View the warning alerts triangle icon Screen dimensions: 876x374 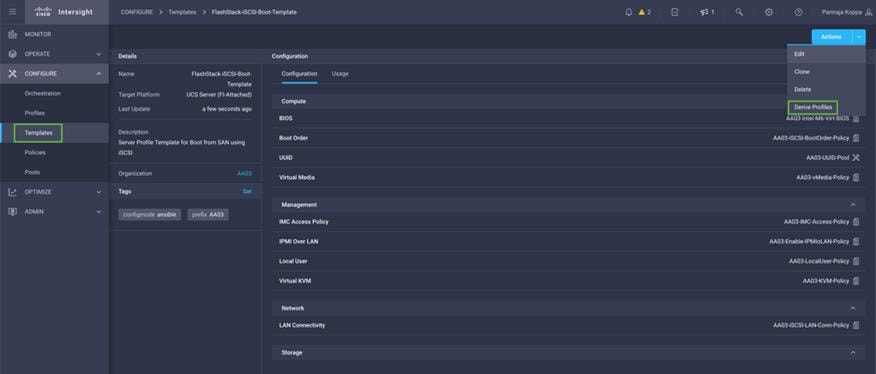tap(642, 12)
